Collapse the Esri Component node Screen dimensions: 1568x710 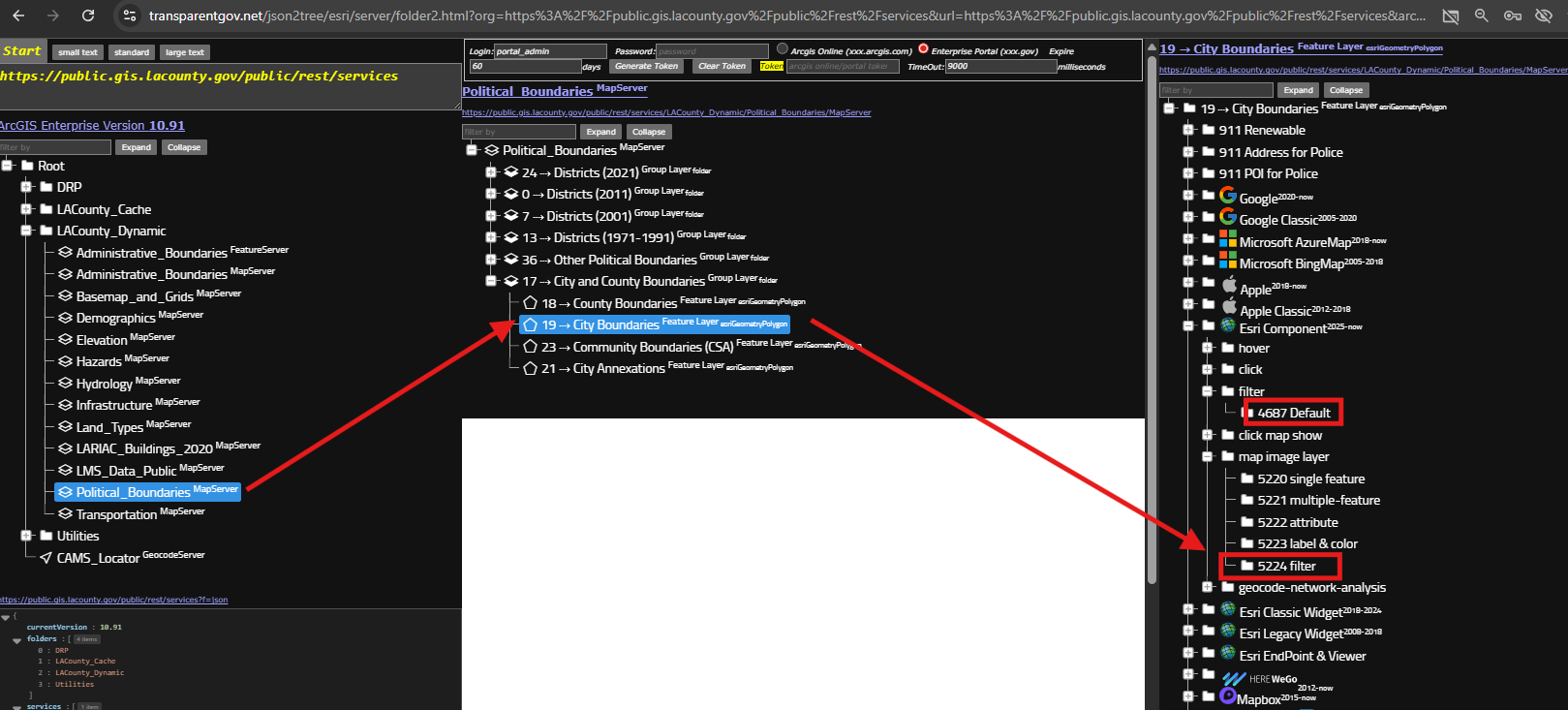[1188, 326]
